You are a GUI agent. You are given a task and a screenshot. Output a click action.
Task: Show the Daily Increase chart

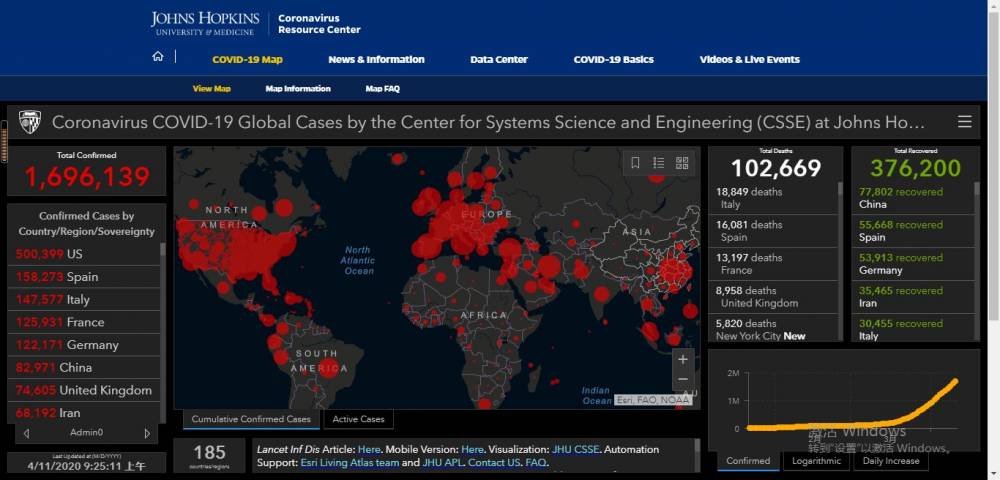click(x=891, y=461)
